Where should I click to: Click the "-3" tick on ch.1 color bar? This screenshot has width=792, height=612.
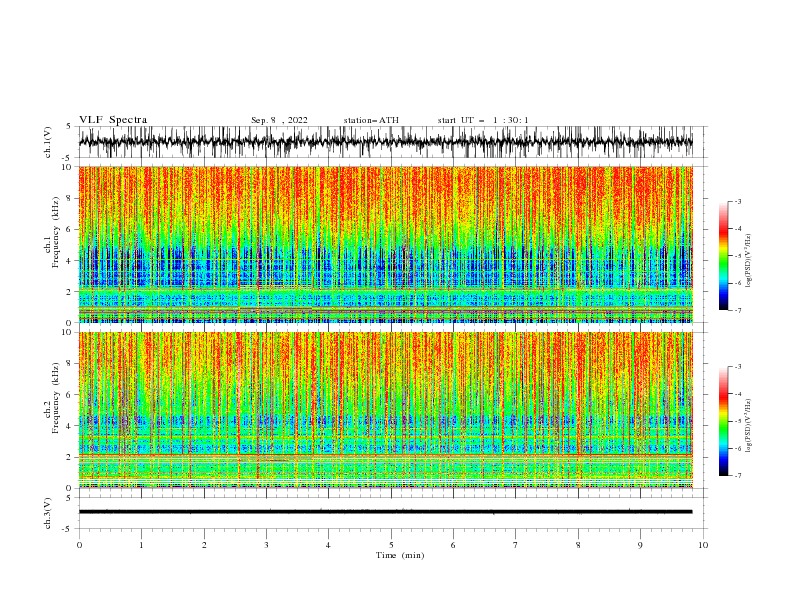737,201
